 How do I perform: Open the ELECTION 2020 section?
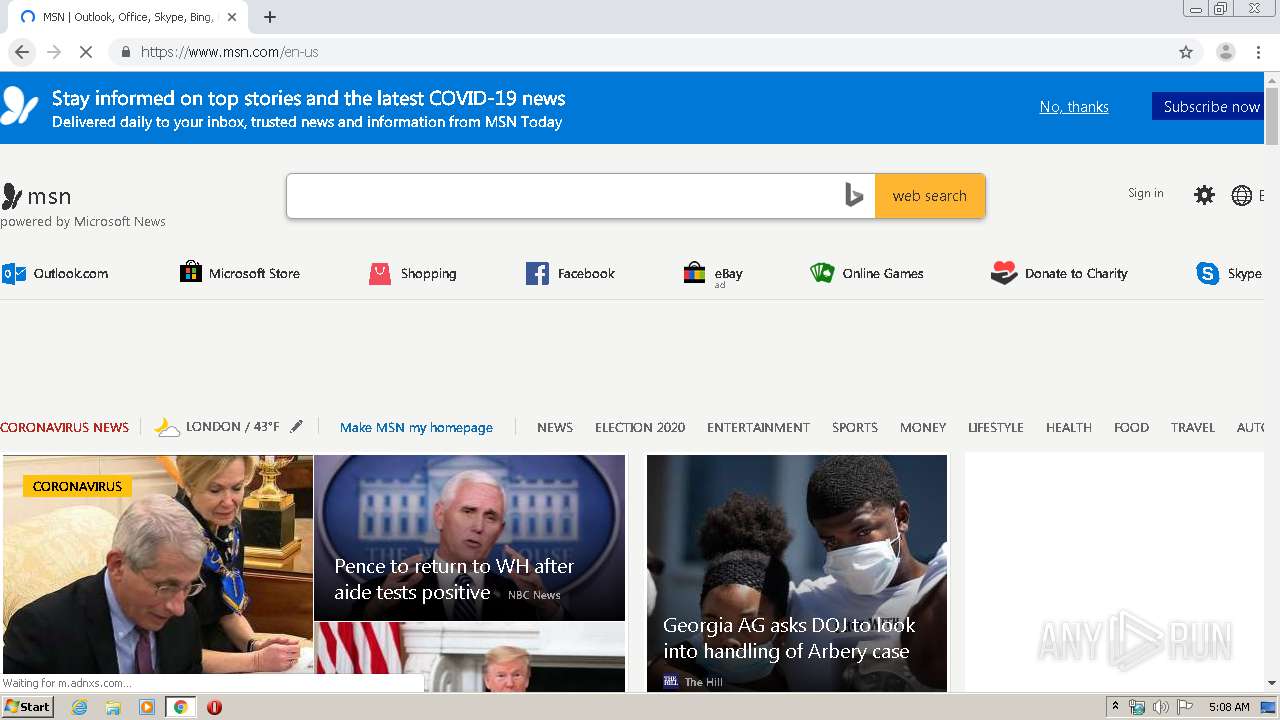click(640, 427)
